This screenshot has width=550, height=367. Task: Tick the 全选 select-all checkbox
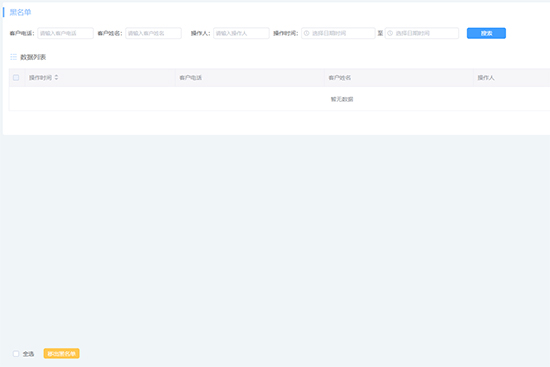tap(16, 354)
